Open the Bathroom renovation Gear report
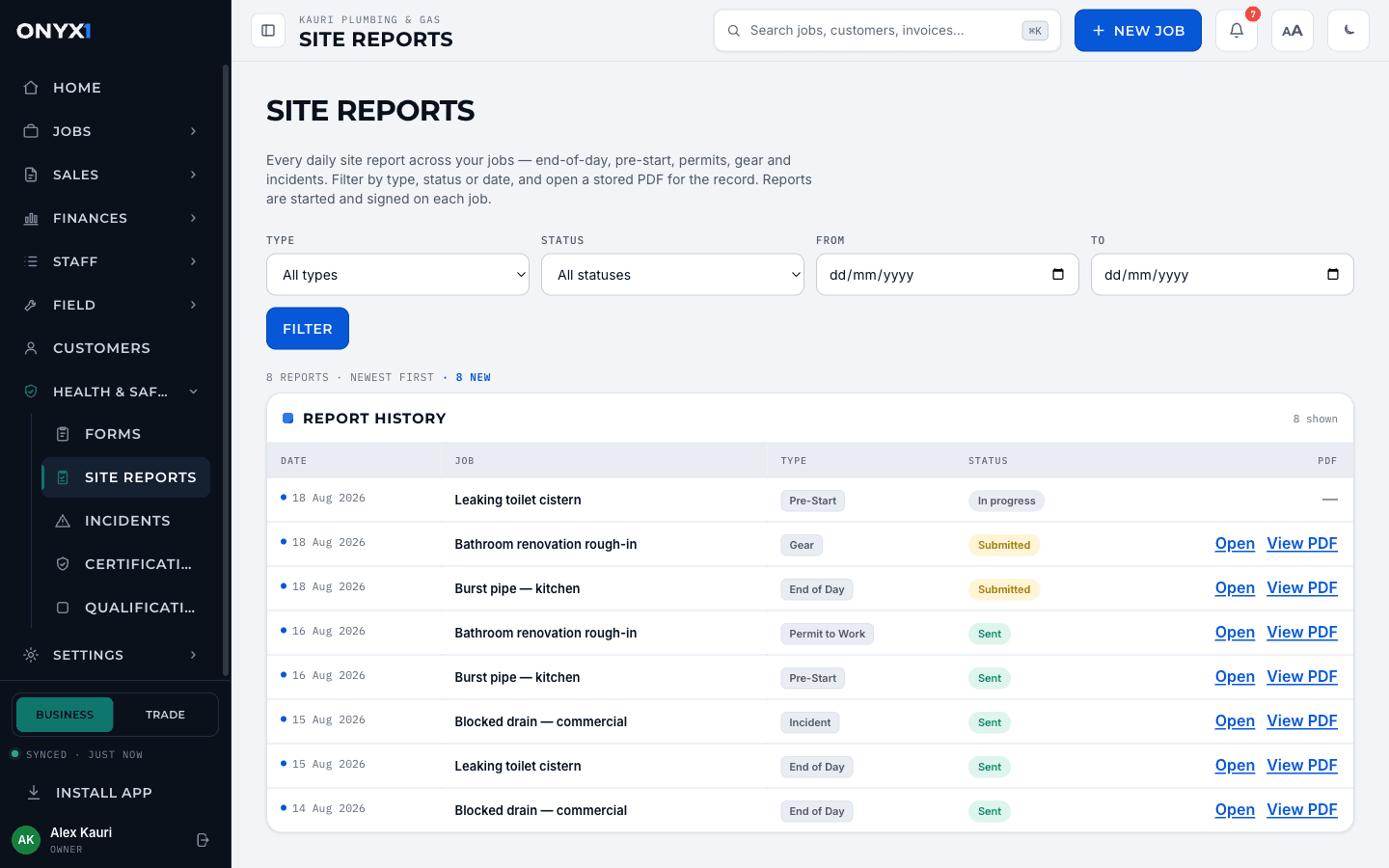 (x=1235, y=544)
